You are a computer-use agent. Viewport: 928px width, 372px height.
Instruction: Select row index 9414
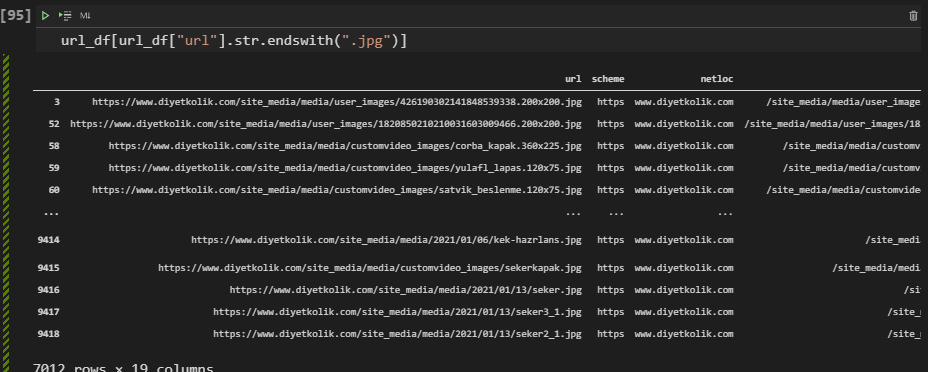(48, 240)
